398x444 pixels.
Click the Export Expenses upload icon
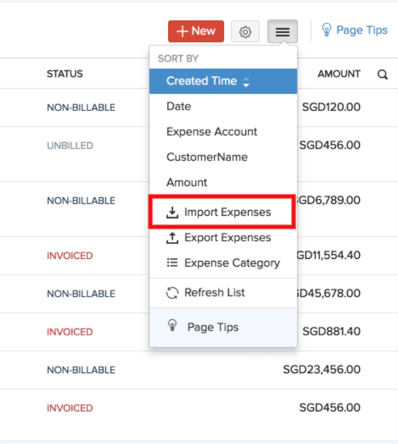(x=172, y=238)
